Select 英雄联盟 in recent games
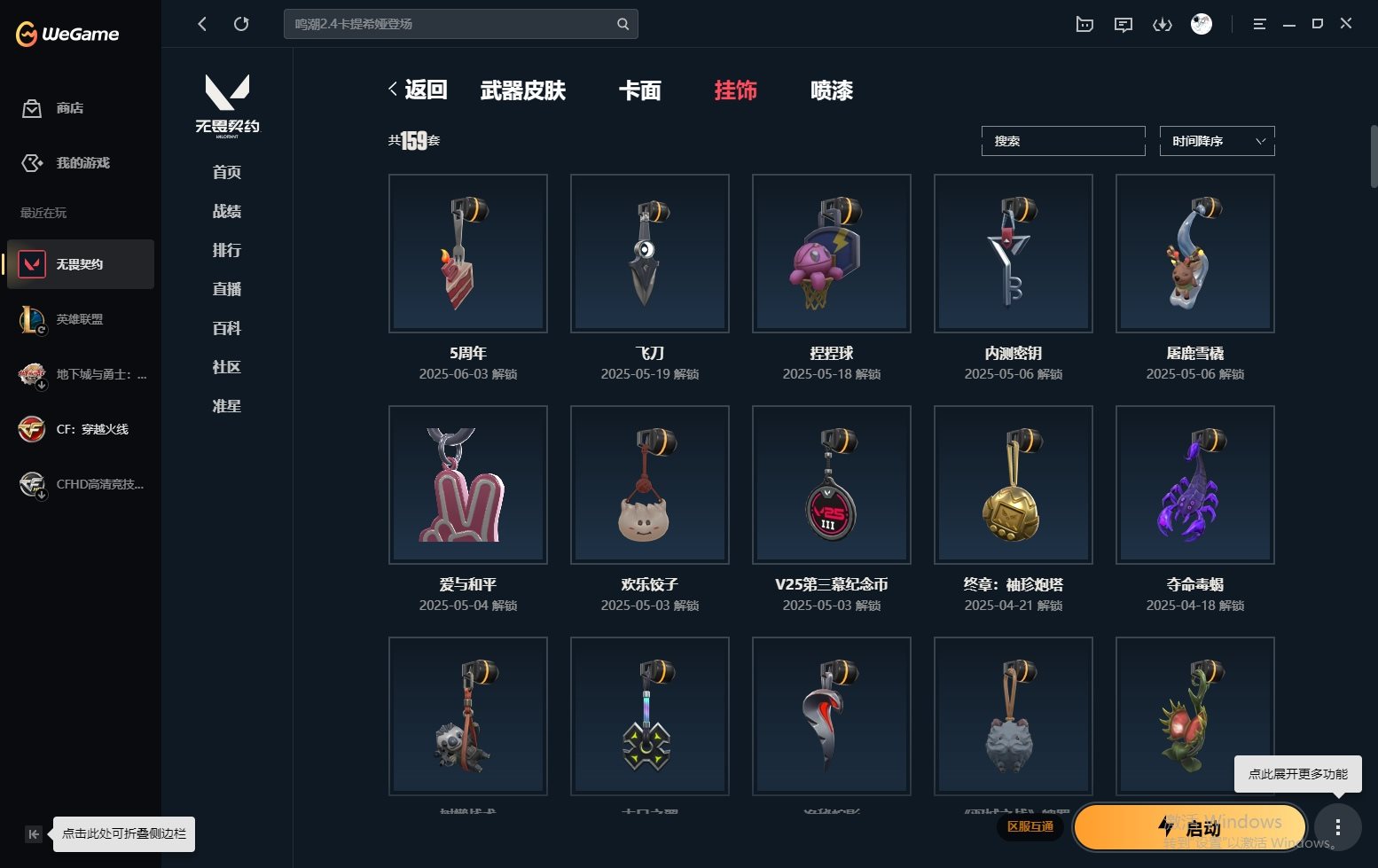 pos(78,319)
